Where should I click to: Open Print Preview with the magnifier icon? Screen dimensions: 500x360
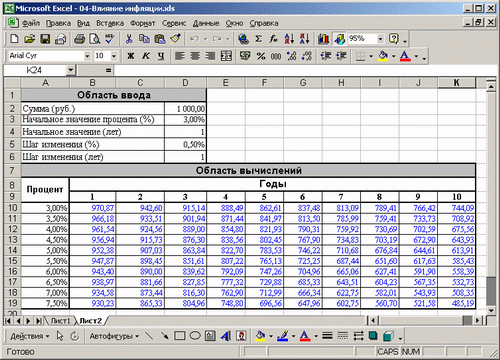[x=95, y=39]
